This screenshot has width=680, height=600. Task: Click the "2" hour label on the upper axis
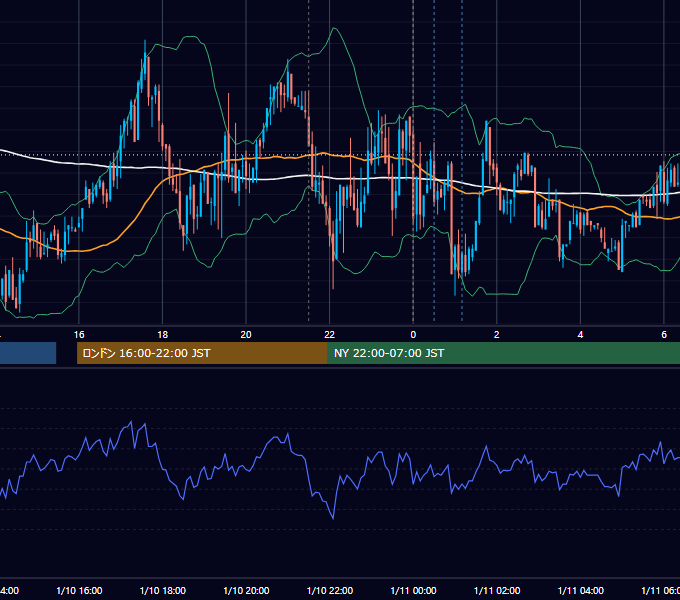tap(497, 335)
